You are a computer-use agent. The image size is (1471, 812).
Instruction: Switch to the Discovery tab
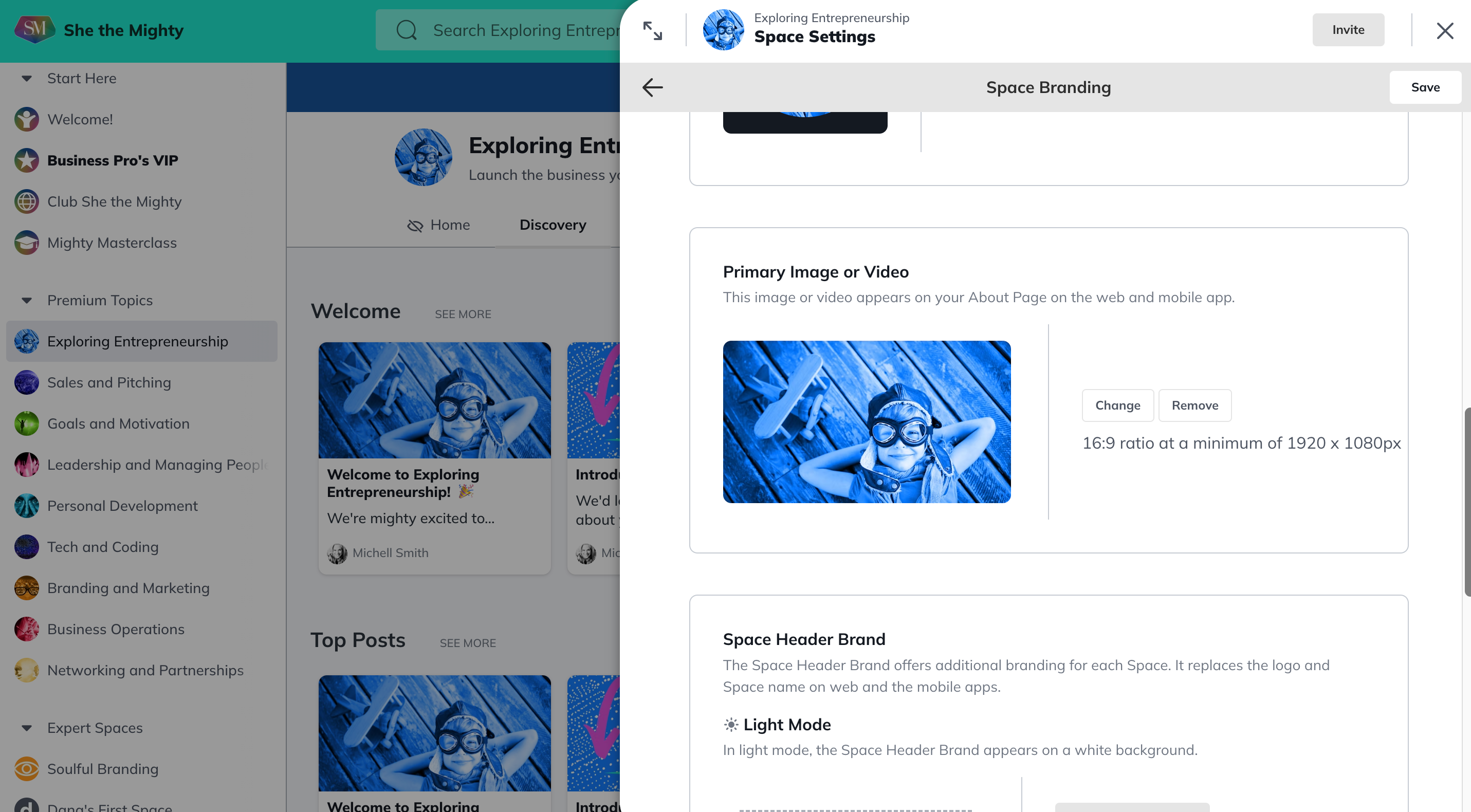tap(553, 225)
